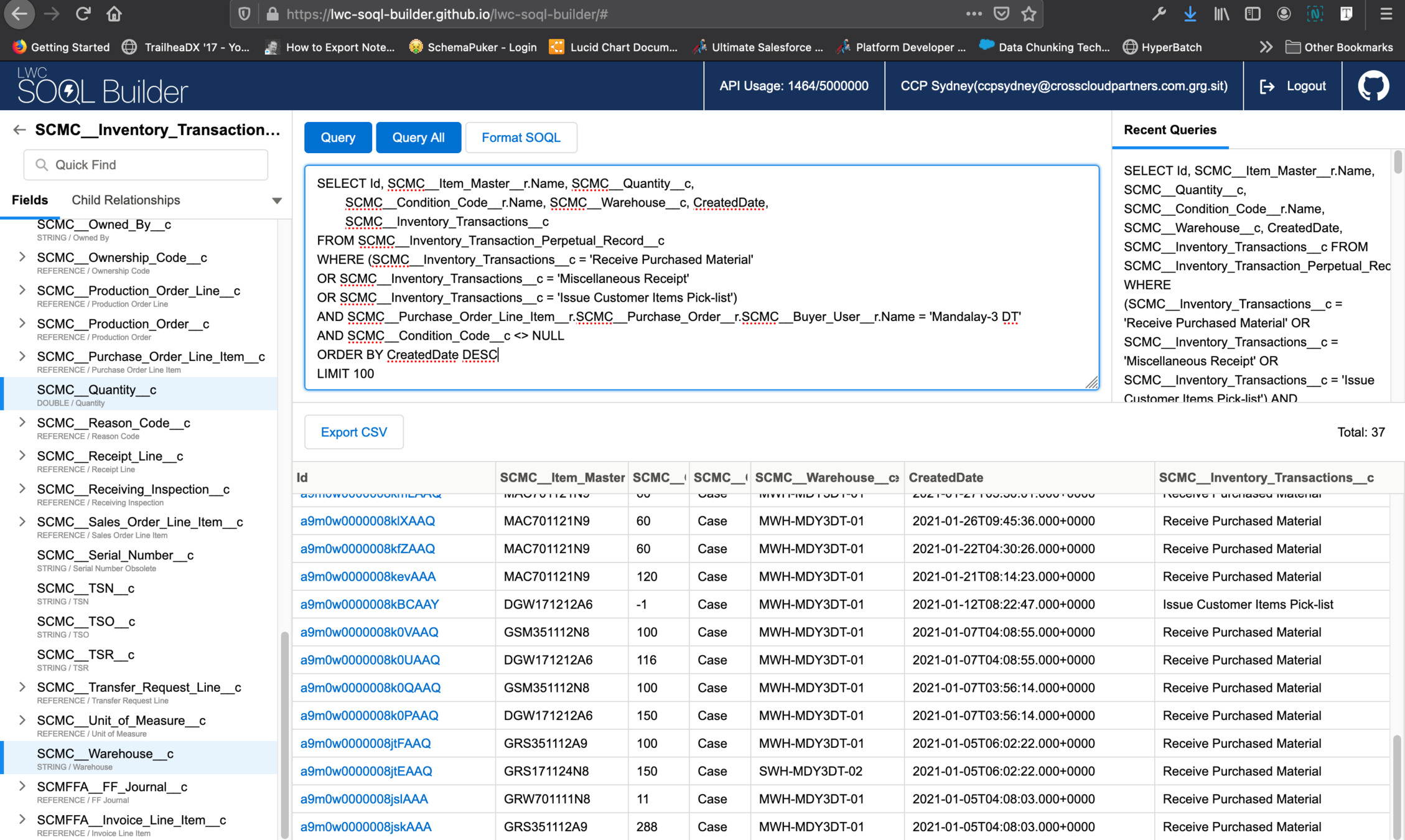Select the Recent Queries tab
Image resolution: width=1405 pixels, height=840 pixels.
coord(1169,130)
